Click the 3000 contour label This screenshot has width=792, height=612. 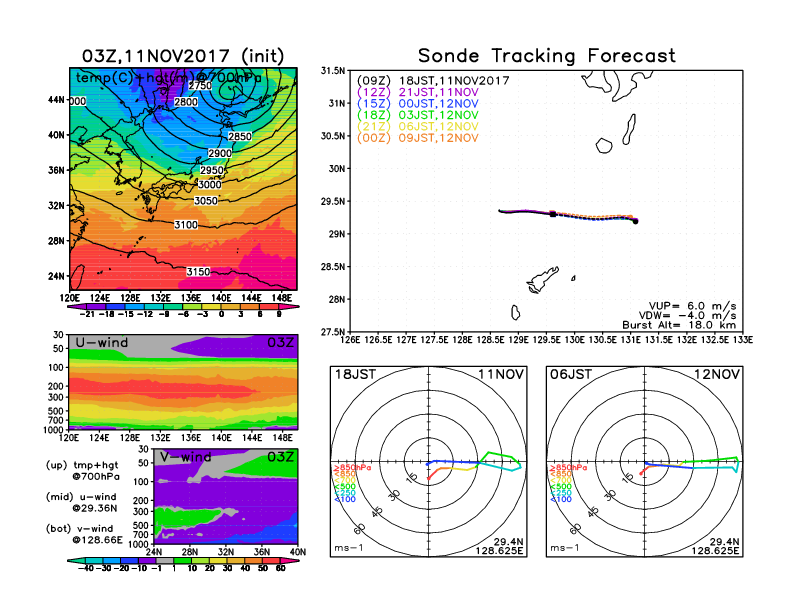[209, 184]
